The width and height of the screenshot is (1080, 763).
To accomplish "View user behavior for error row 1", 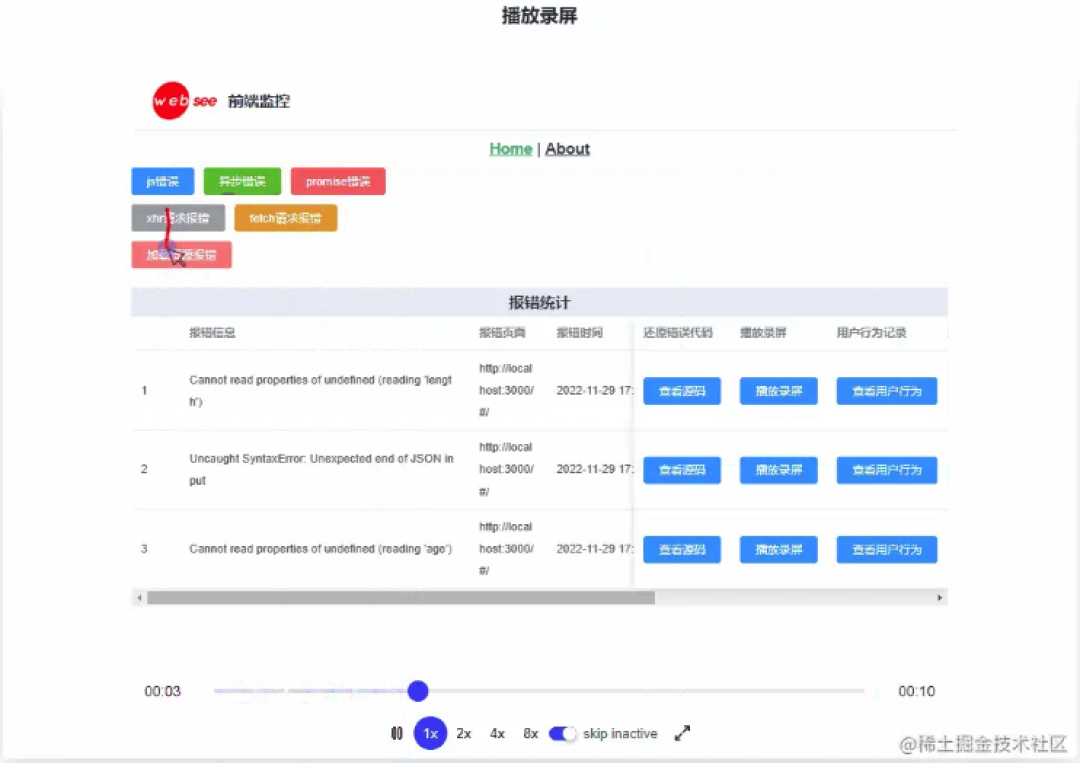I will (886, 391).
